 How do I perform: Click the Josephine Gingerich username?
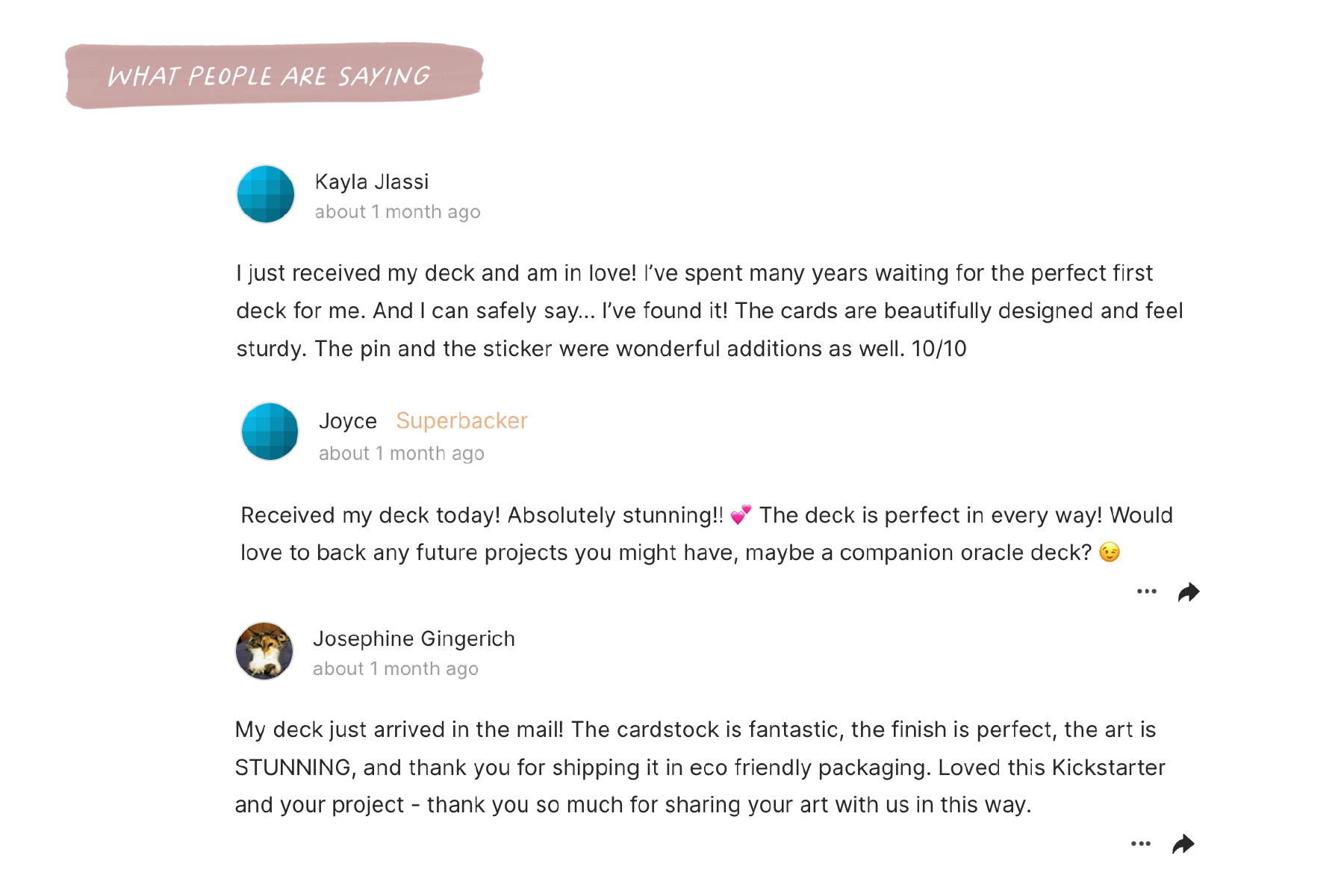(x=414, y=639)
